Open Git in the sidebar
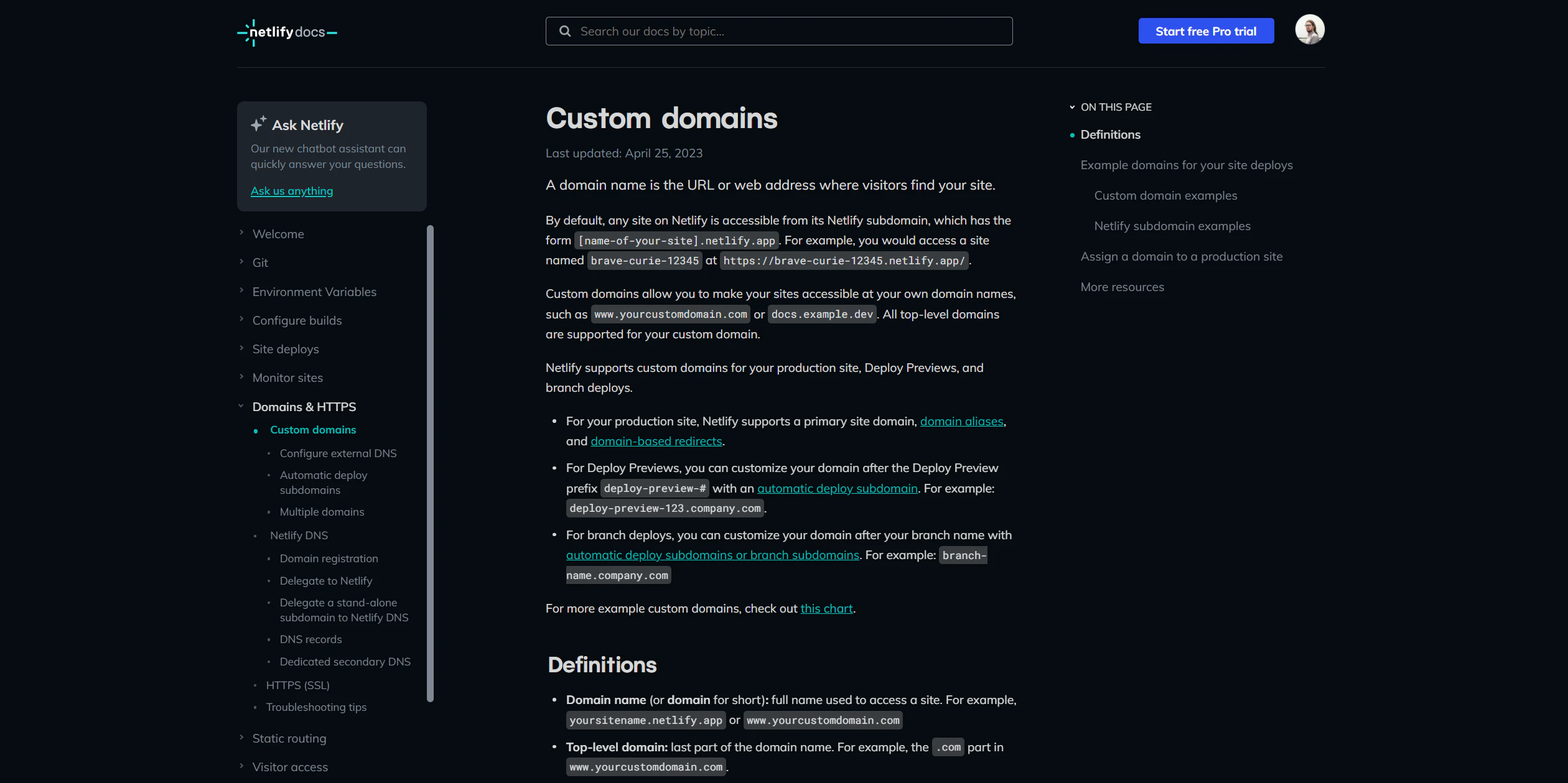The width and height of the screenshot is (1568, 783). pos(260,262)
